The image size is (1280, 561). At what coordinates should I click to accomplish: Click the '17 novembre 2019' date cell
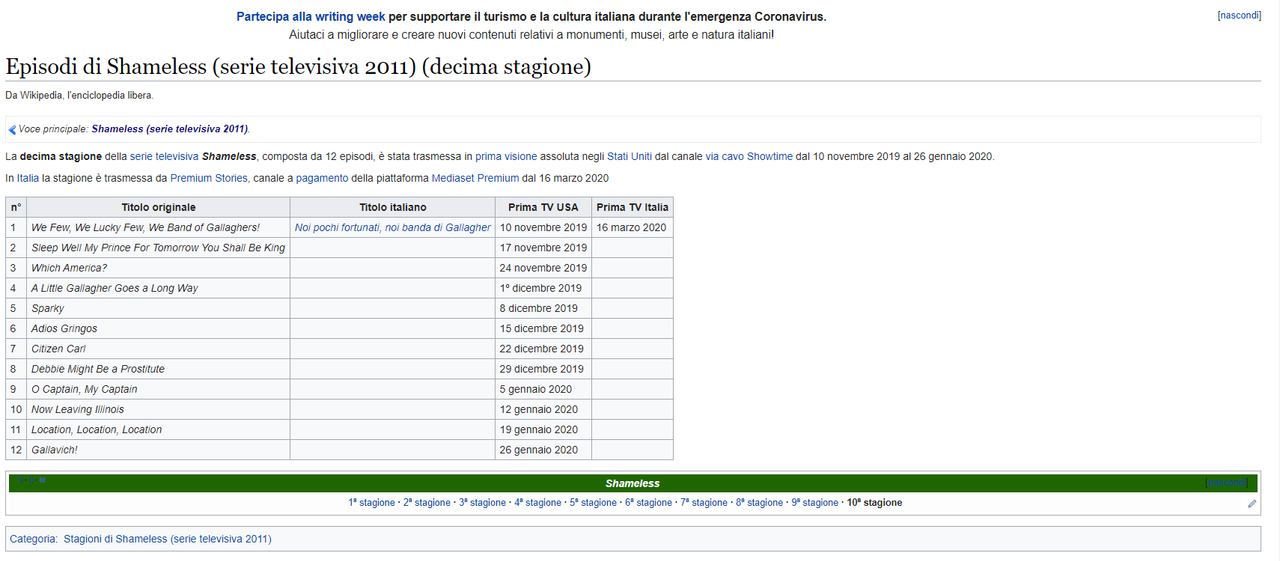click(x=544, y=248)
